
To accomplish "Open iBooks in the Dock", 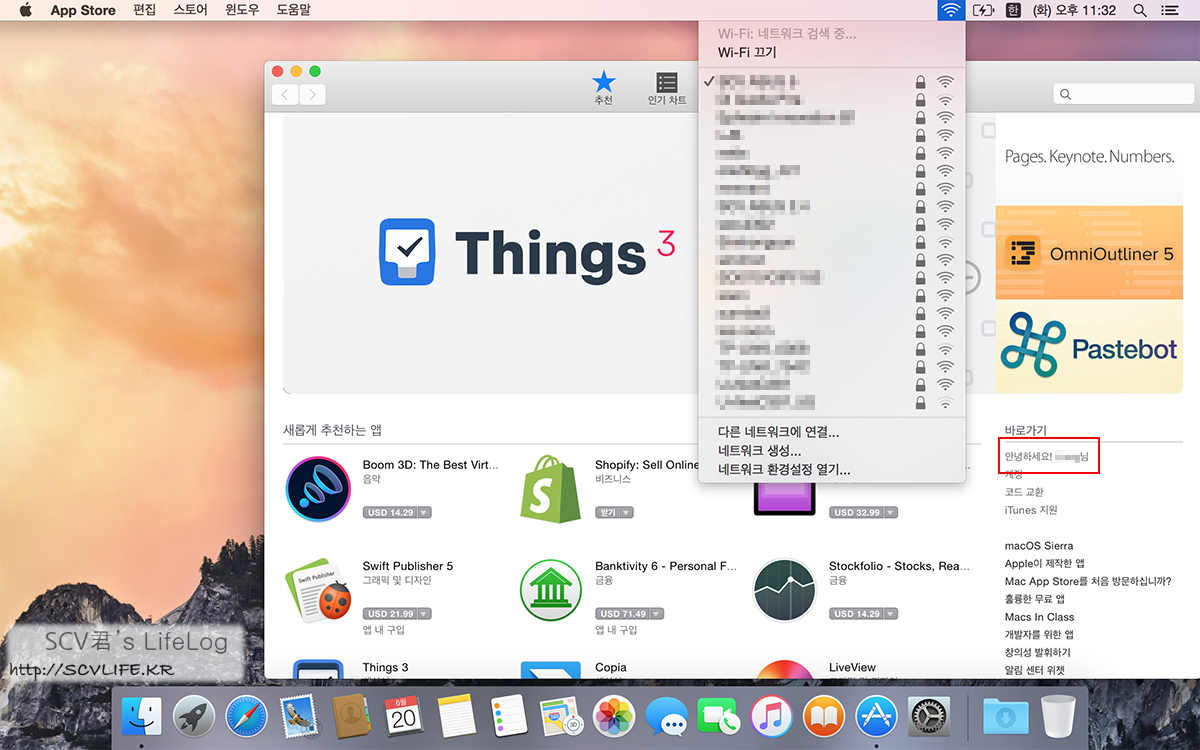I will [824, 716].
